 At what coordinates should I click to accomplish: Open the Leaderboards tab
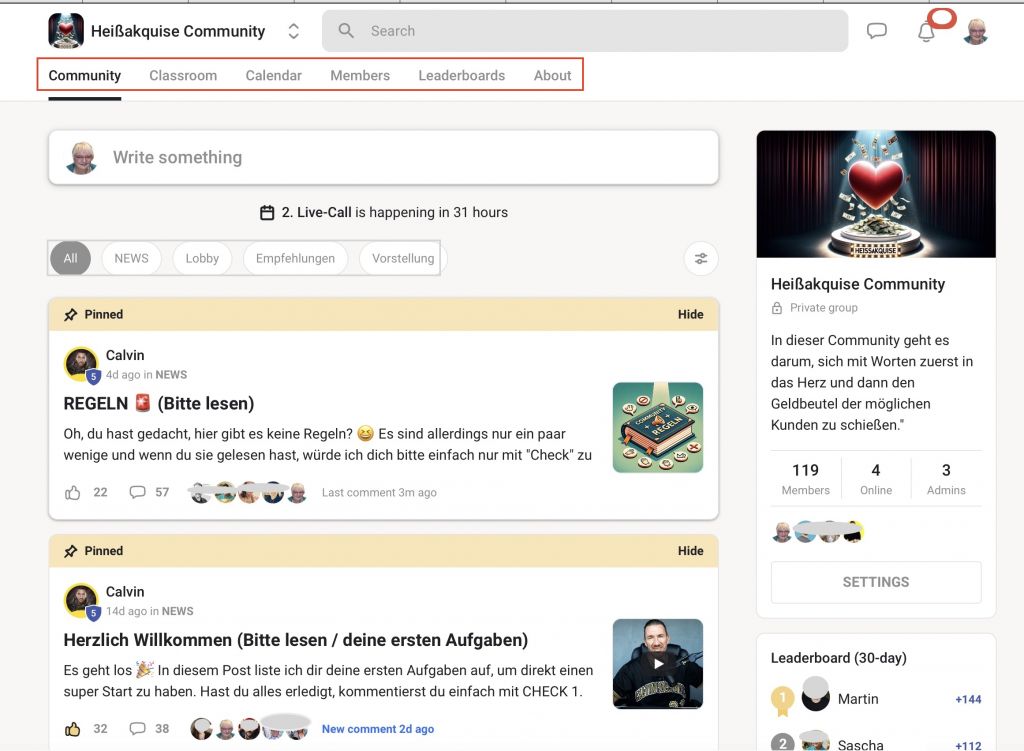461,75
